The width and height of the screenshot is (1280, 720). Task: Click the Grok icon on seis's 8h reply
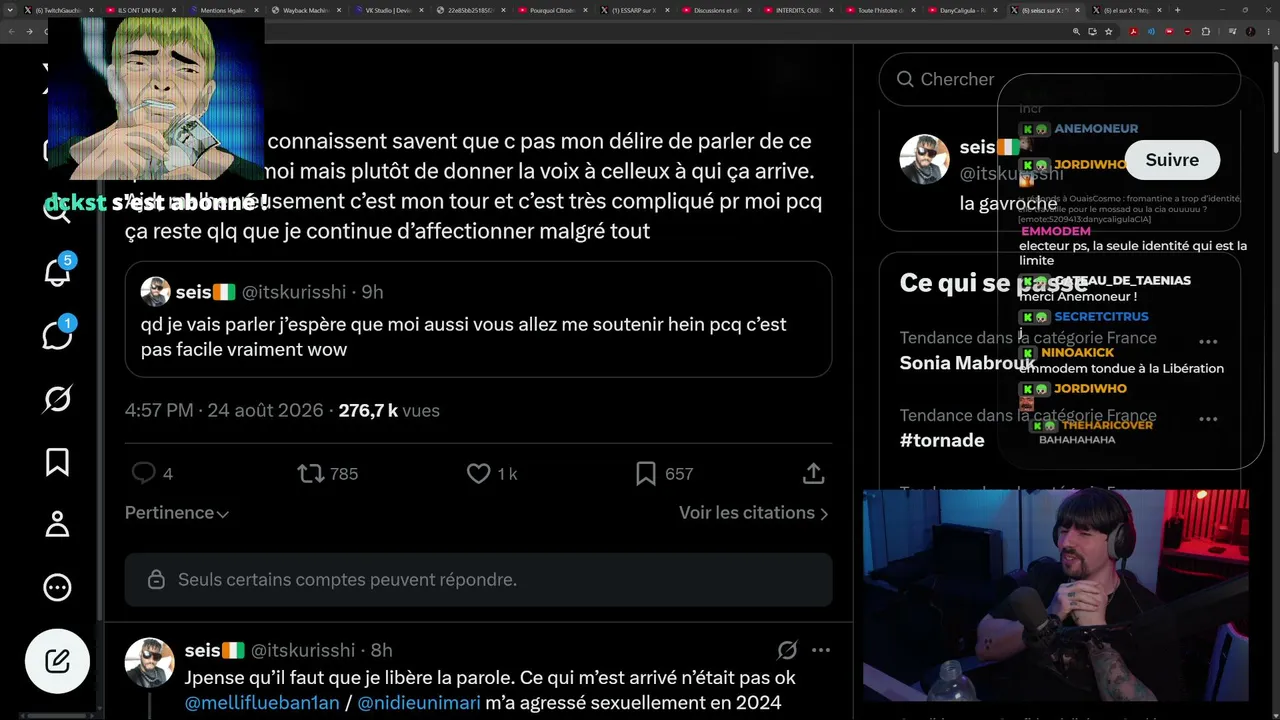click(x=787, y=650)
